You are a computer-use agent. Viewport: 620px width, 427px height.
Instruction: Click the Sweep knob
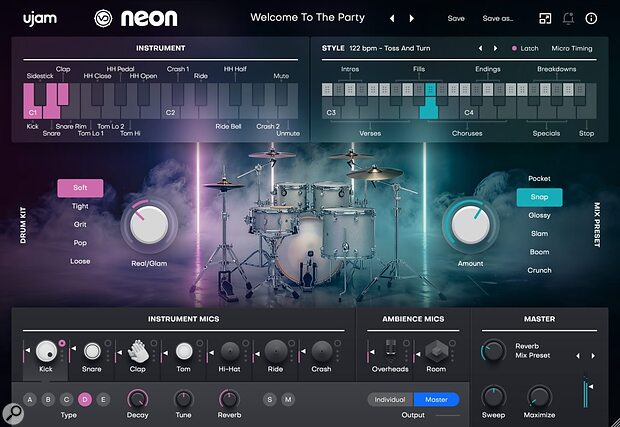493,397
